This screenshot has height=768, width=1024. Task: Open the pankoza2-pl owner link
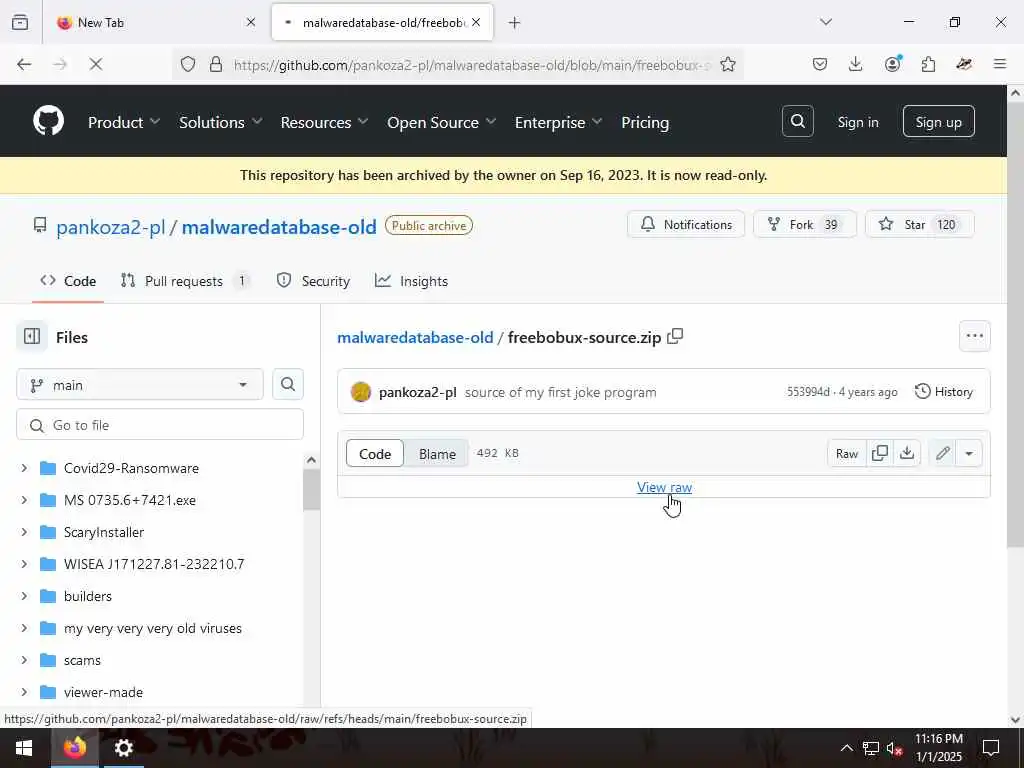110,227
